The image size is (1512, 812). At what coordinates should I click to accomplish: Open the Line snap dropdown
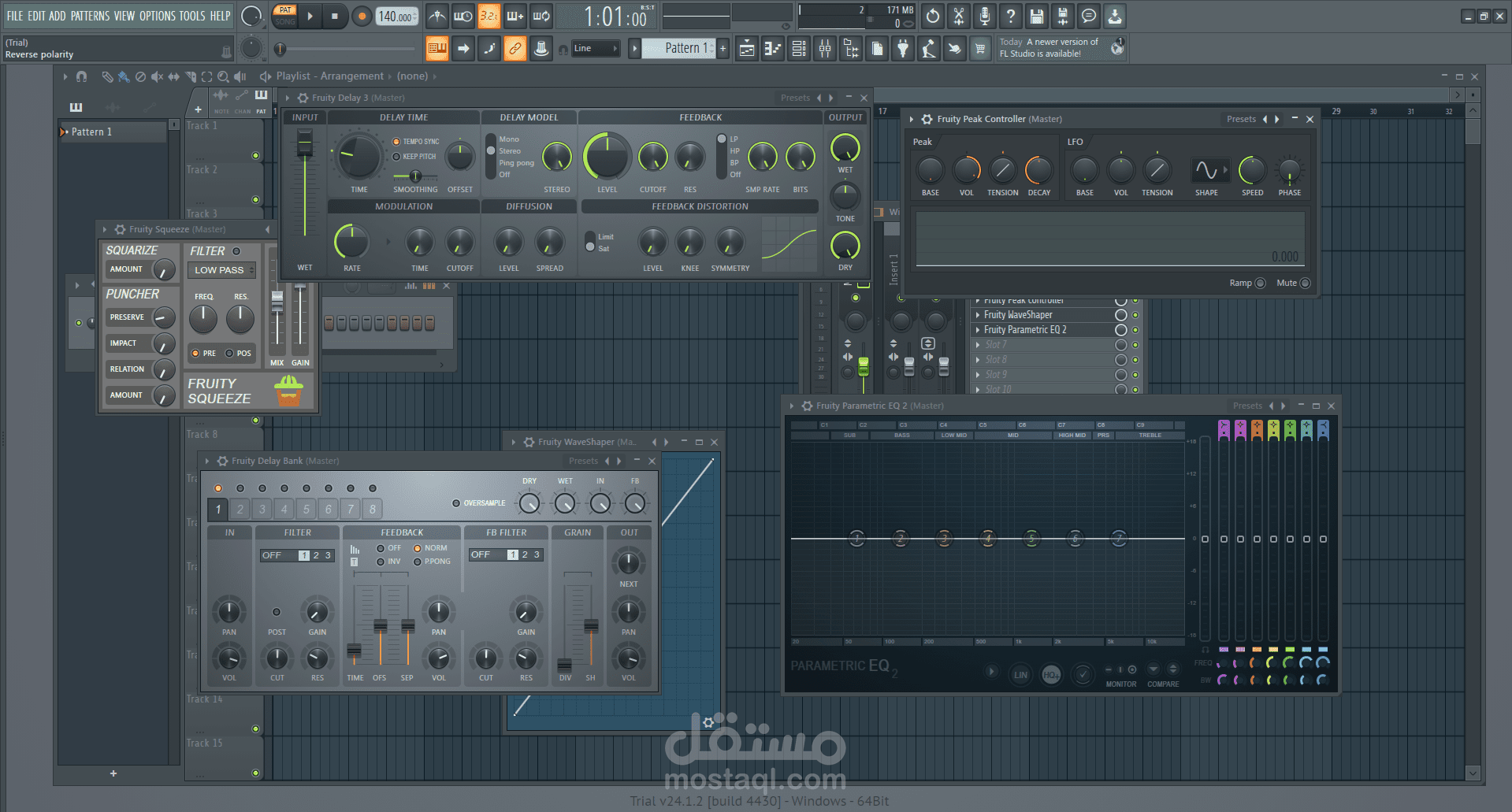pyautogui.click(x=596, y=49)
